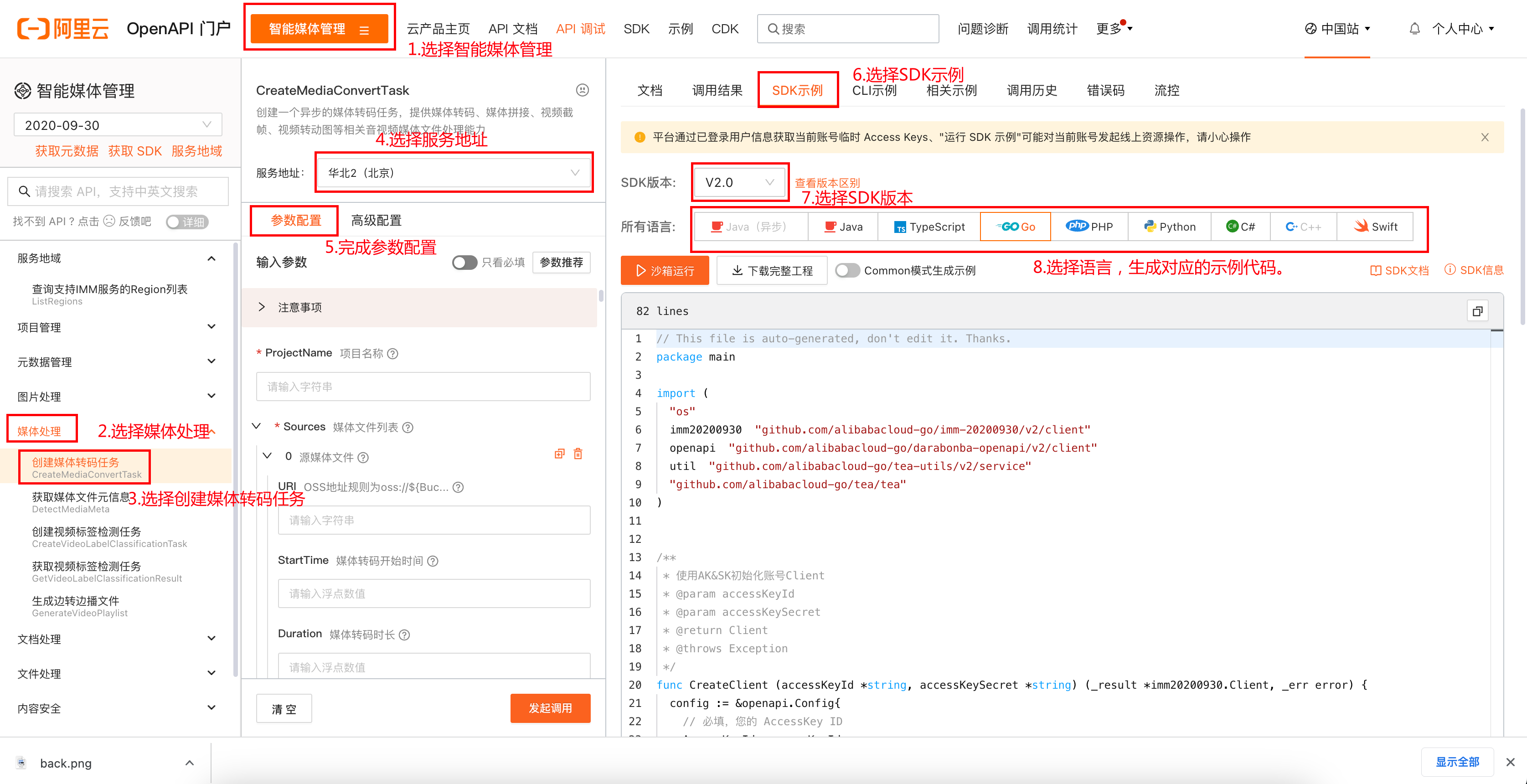Viewport: 1527px width, 784px height.
Task: Open API 文档 in top navigation
Action: pos(513,28)
